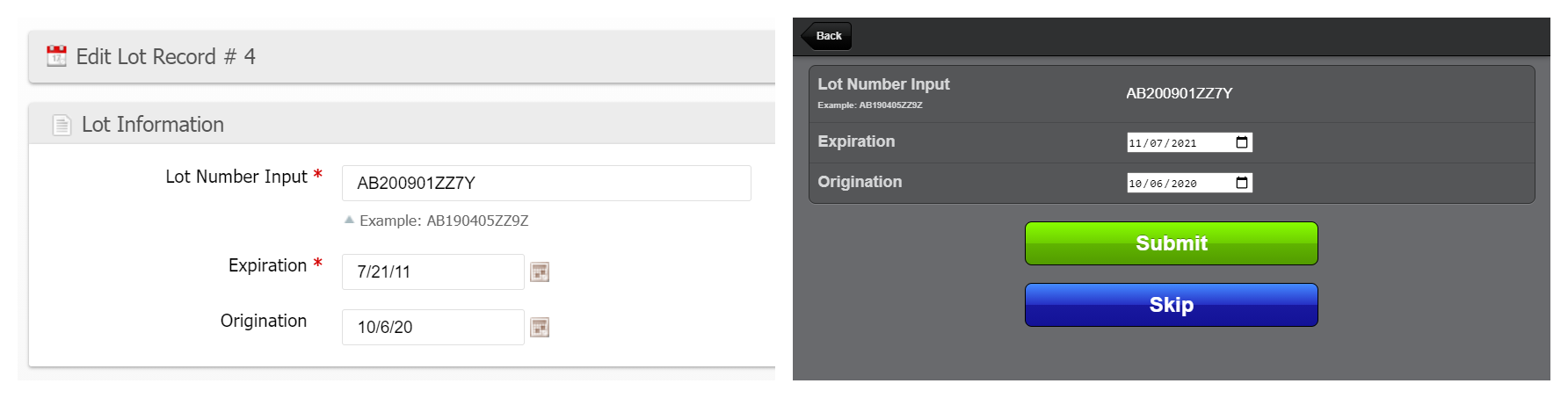The width and height of the screenshot is (1568, 398).
Task: Click the document icon next to Lot Information
Action: 62,125
